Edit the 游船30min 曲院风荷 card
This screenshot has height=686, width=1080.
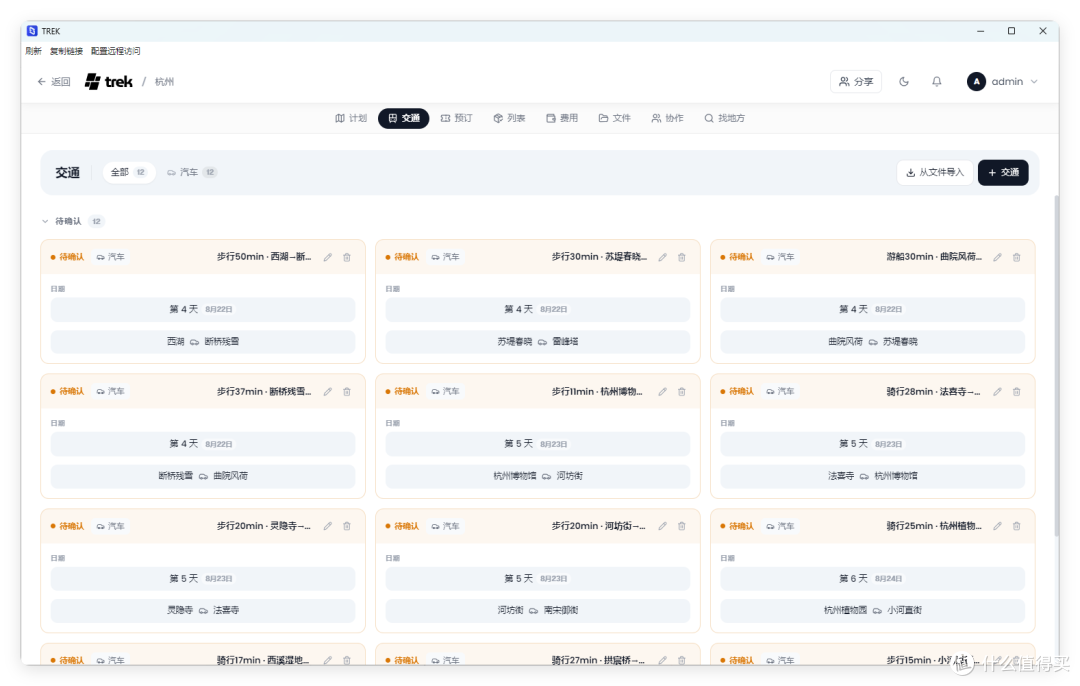[997, 257]
